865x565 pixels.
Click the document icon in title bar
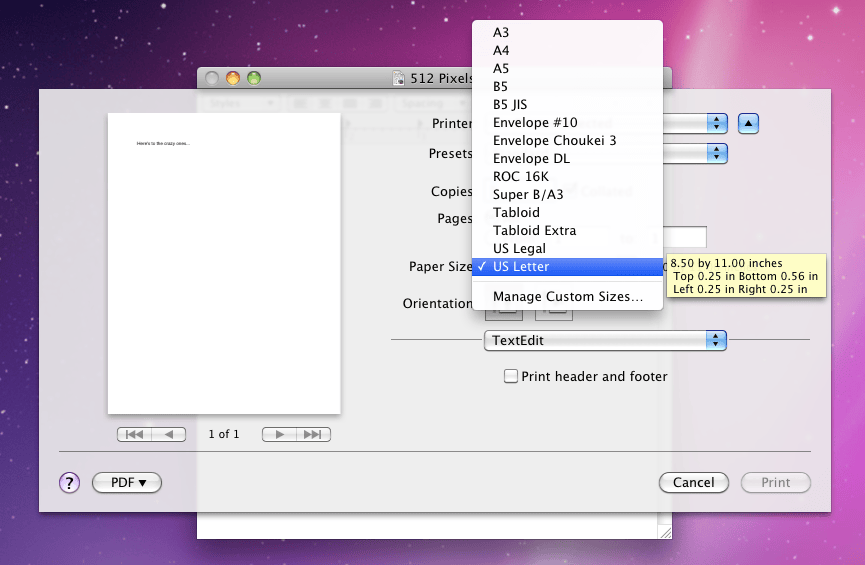click(x=398, y=78)
